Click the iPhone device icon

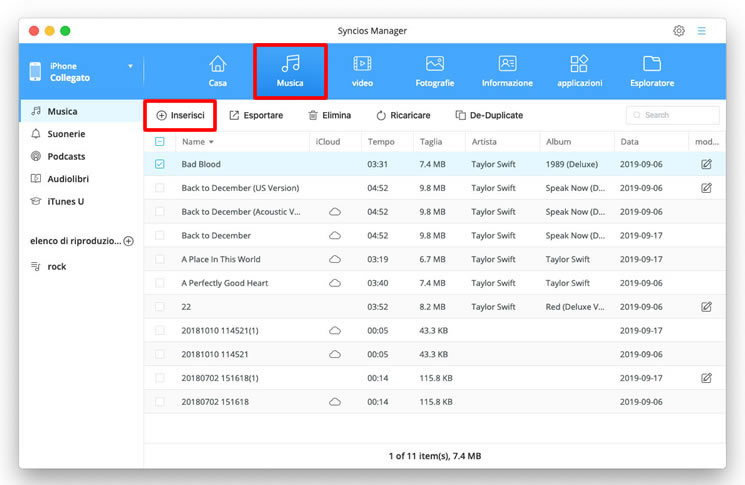(35, 71)
